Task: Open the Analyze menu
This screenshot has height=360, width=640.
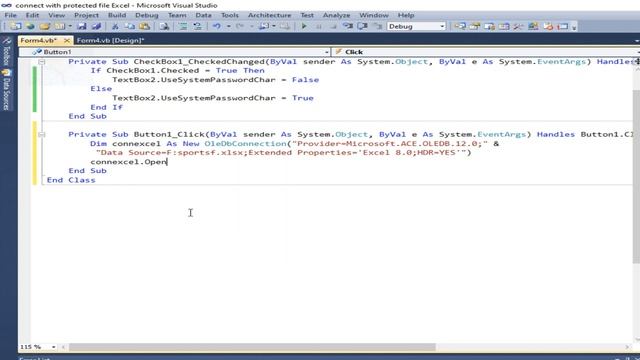Action: [336, 15]
